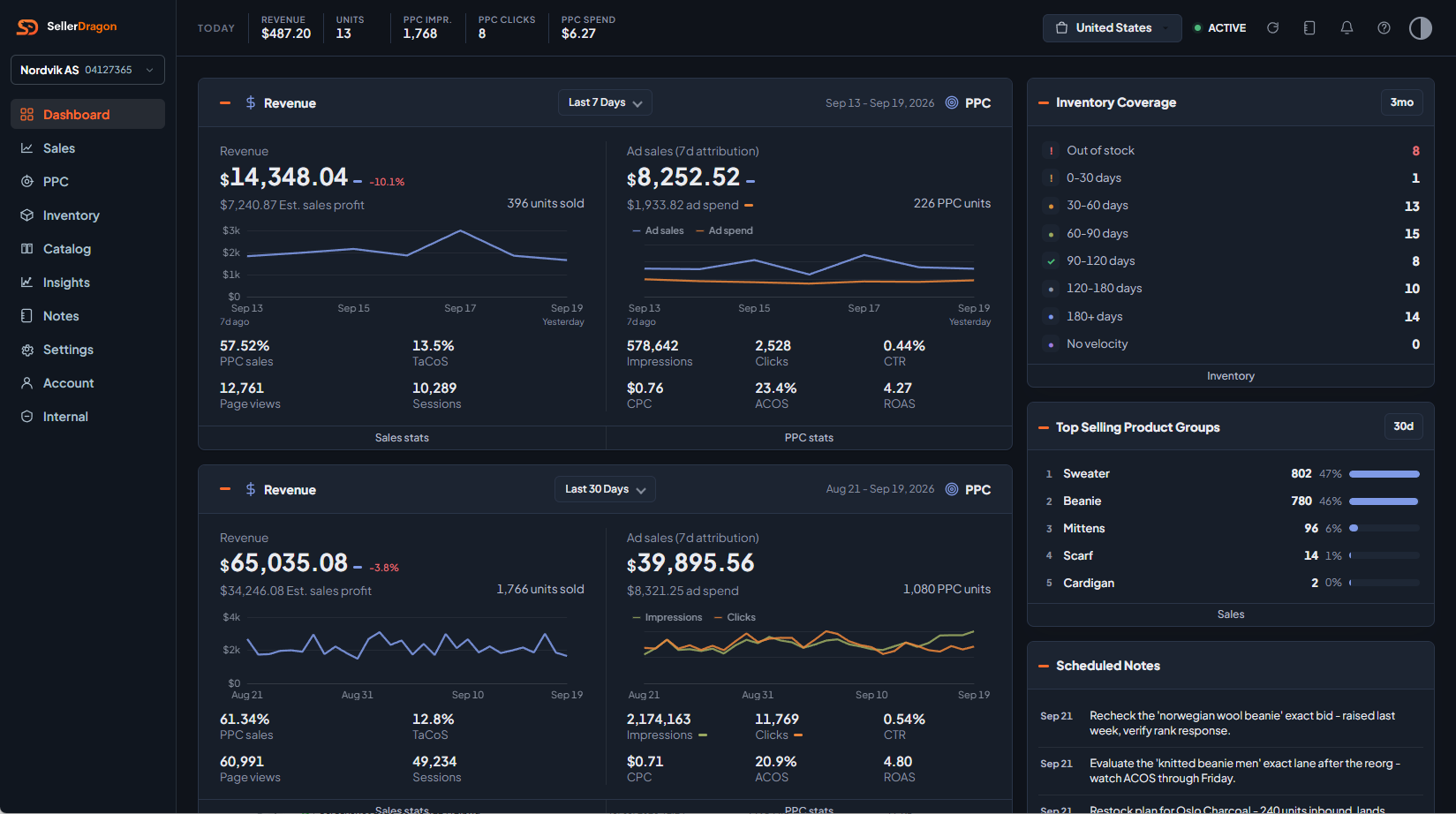1456x814 pixels.
Task: Open the Nordvik AS account selector
Action: tap(87, 70)
